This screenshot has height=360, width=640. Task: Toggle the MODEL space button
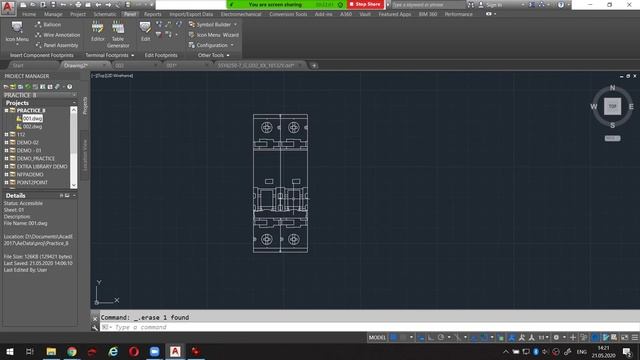(377, 338)
